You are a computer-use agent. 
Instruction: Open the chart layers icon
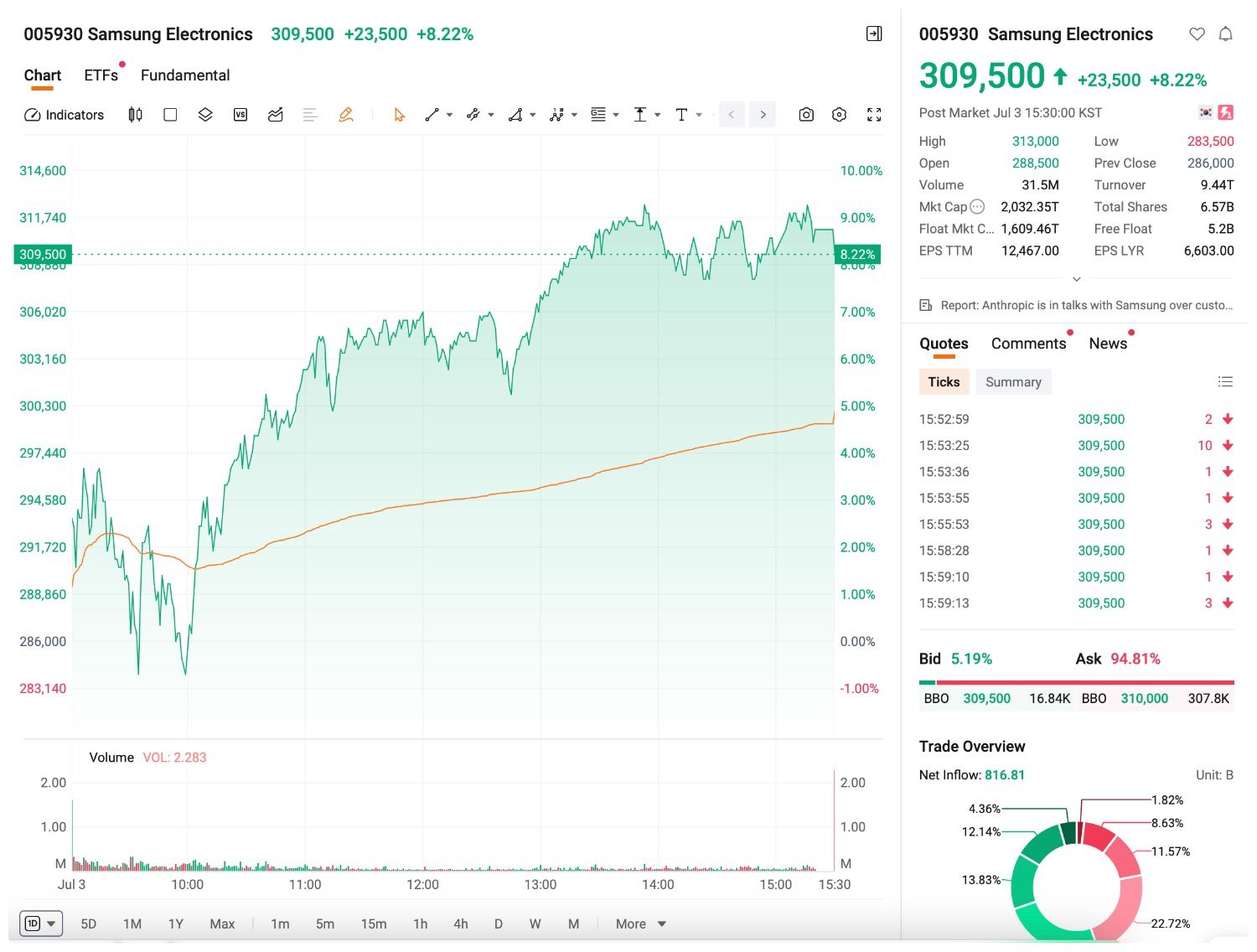[205, 115]
